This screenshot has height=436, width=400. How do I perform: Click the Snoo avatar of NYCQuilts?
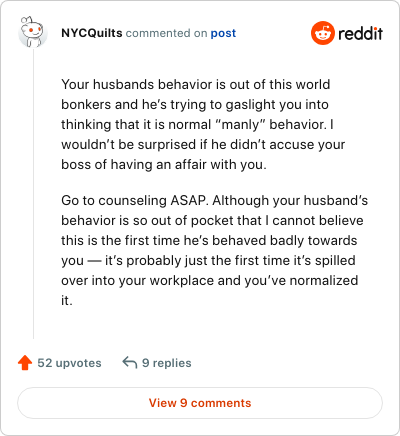click(32, 32)
